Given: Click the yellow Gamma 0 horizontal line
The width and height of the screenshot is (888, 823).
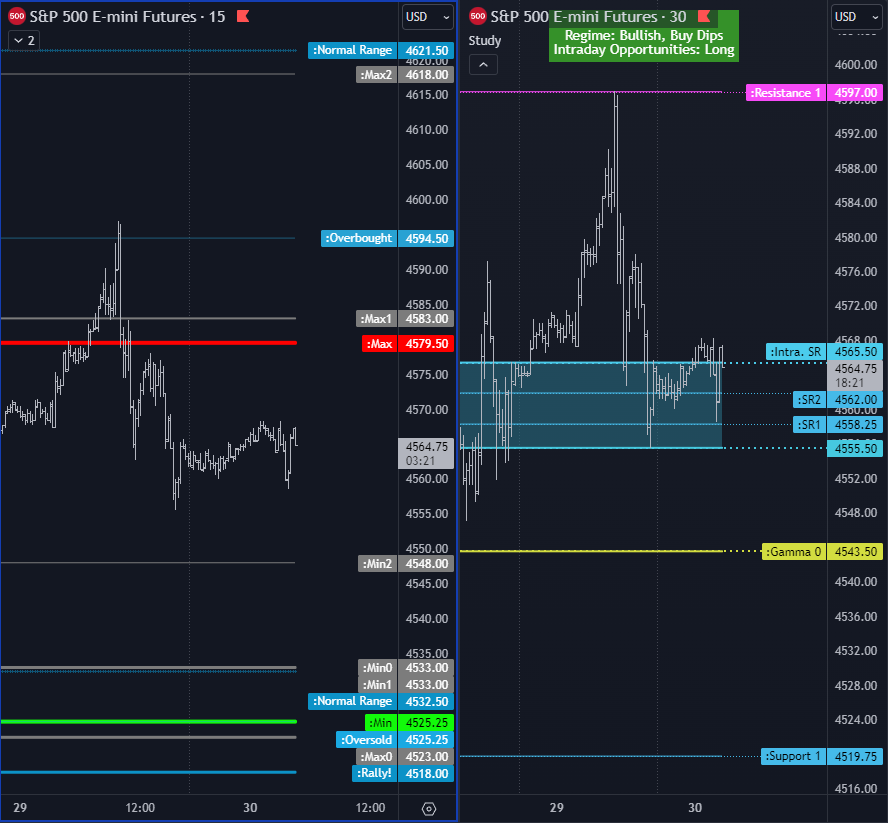Looking at the screenshot, I should [x=591, y=551].
